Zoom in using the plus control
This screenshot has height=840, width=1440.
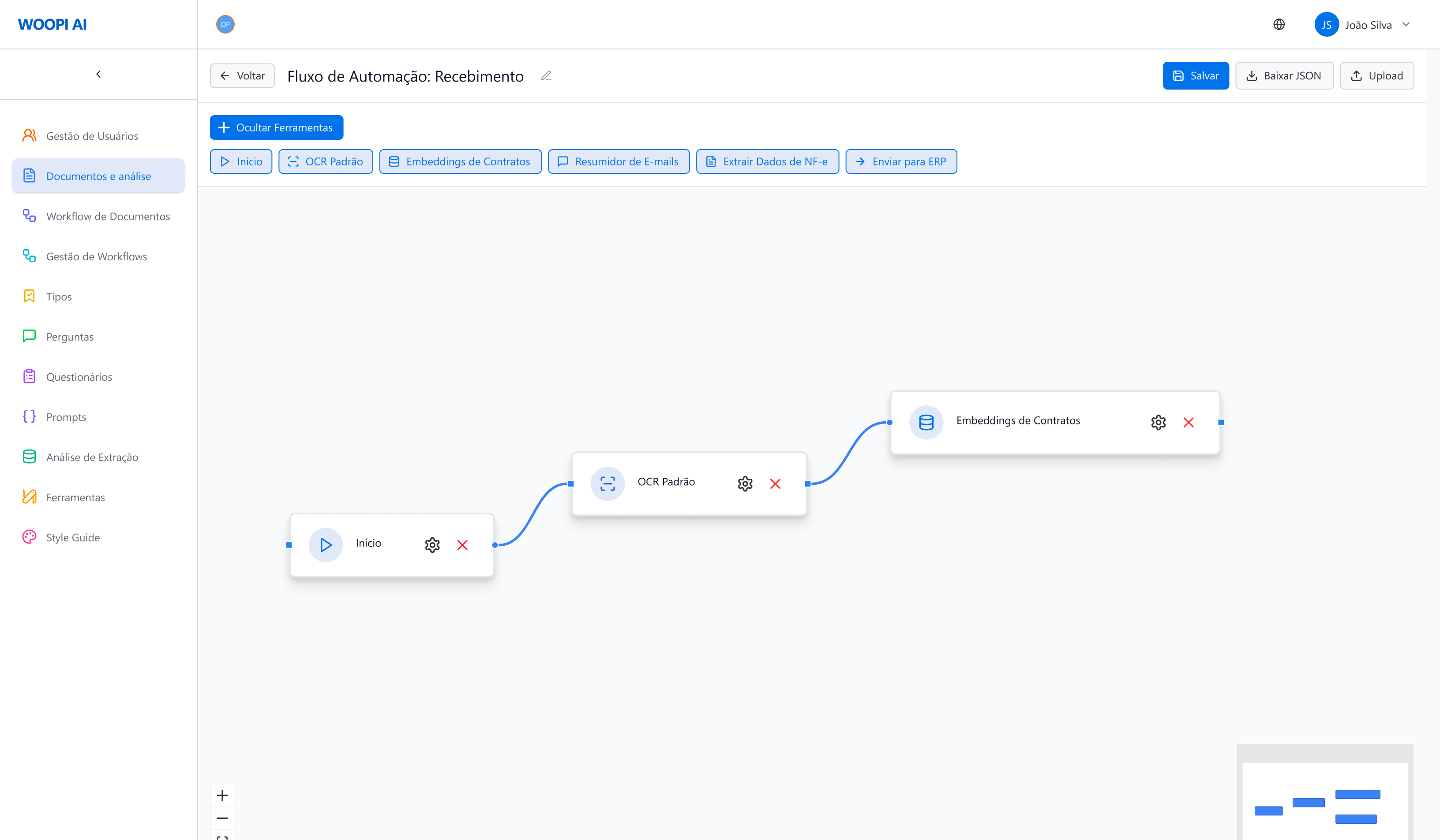coord(222,795)
